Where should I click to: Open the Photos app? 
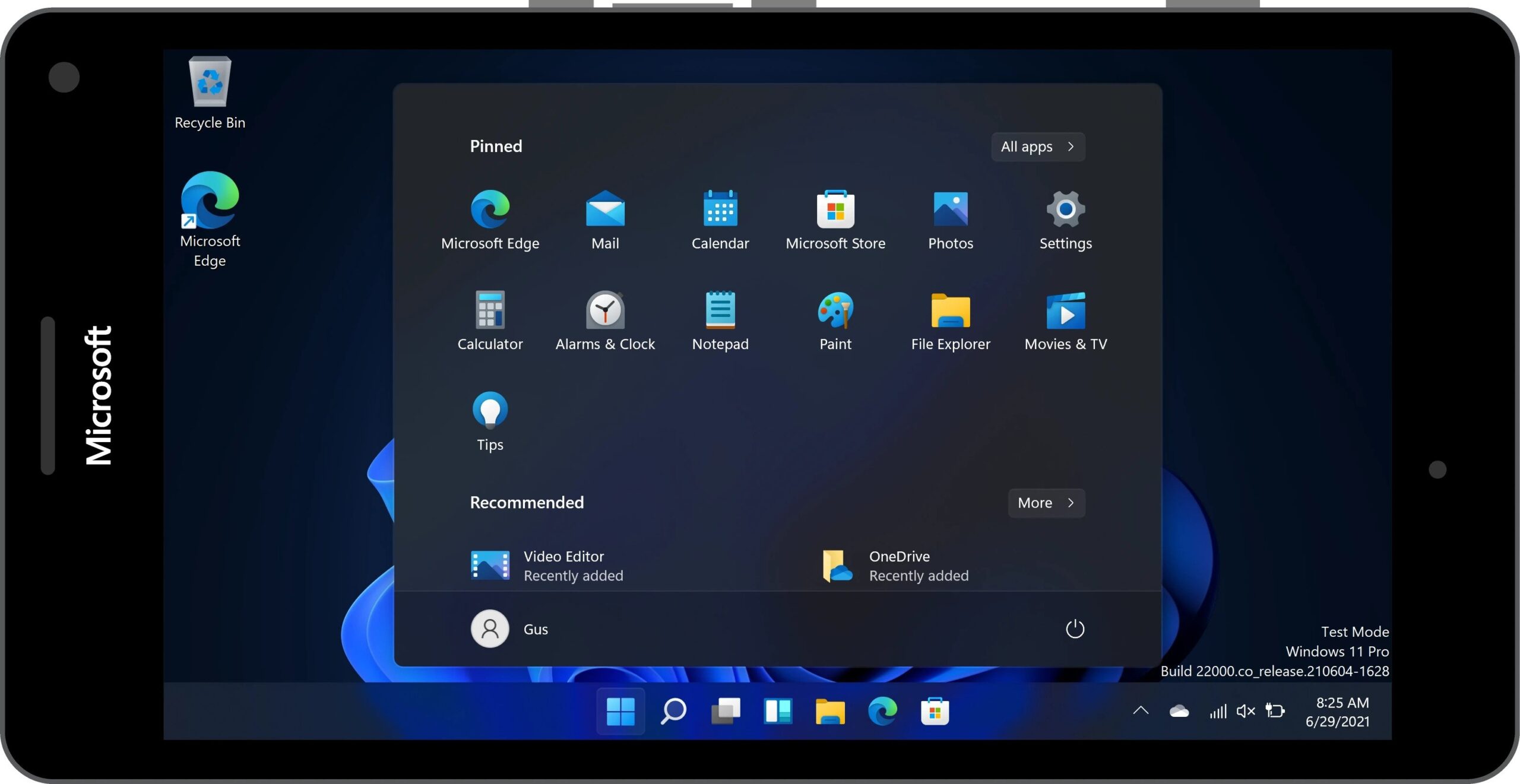(950, 220)
